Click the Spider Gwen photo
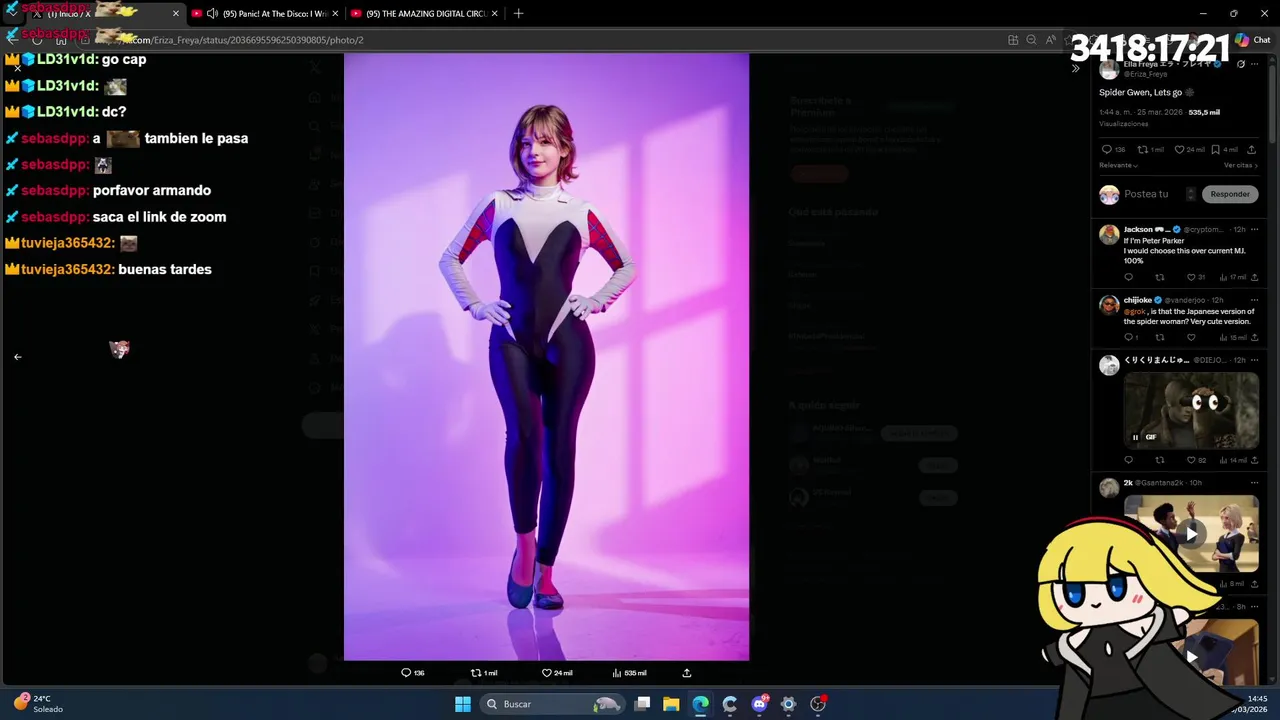 [x=546, y=357]
